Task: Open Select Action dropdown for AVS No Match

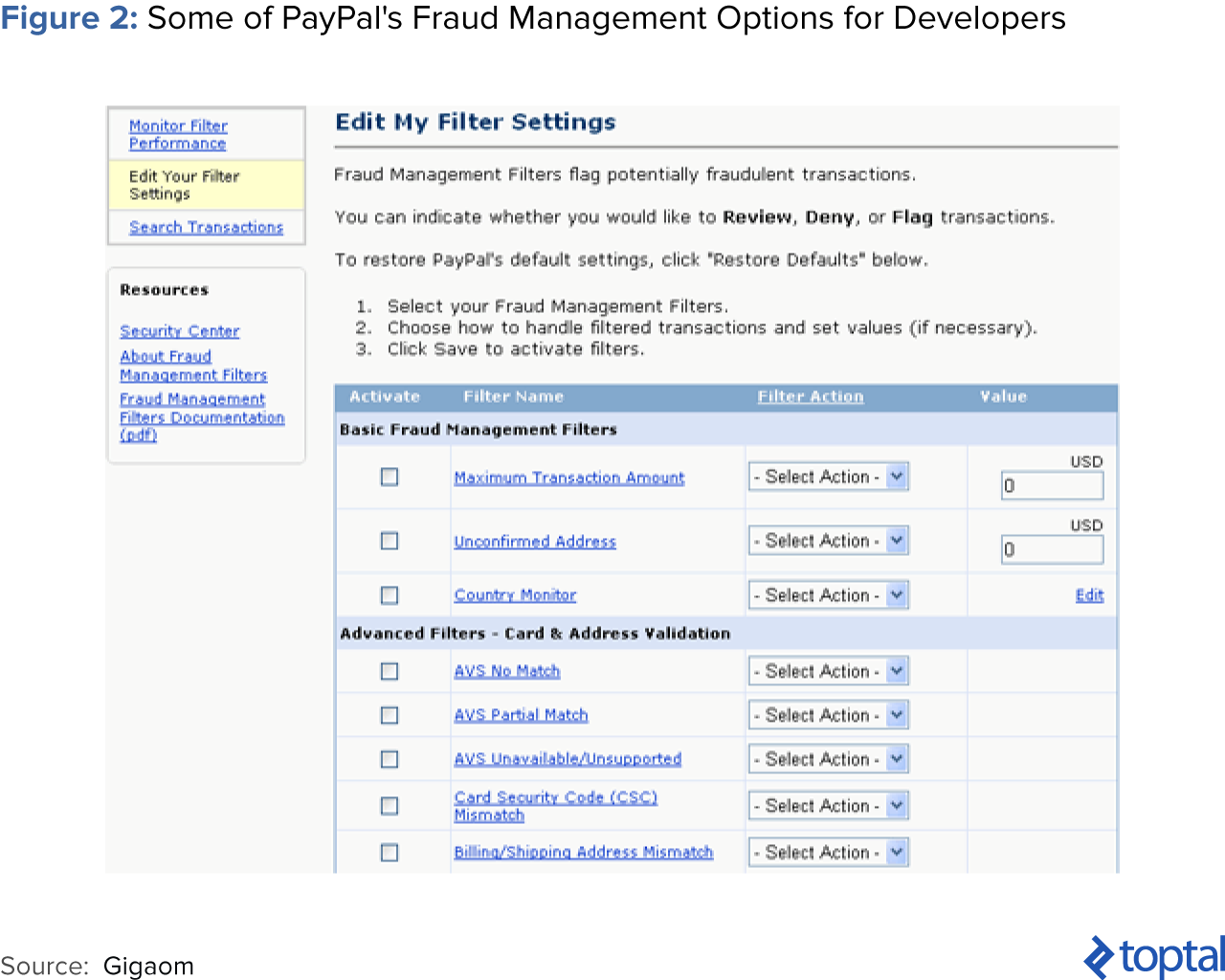Action: point(829,671)
